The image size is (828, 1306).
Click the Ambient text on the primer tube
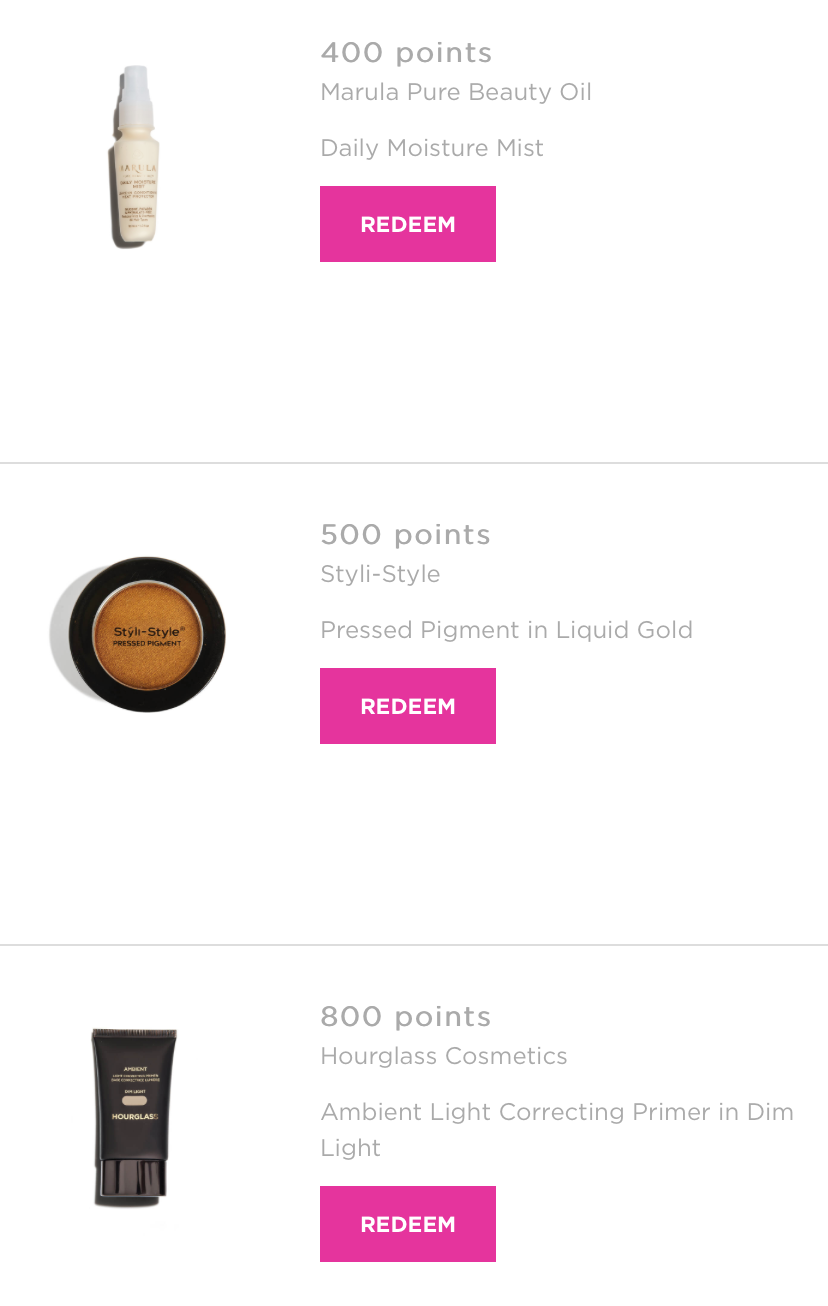point(135,1069)
